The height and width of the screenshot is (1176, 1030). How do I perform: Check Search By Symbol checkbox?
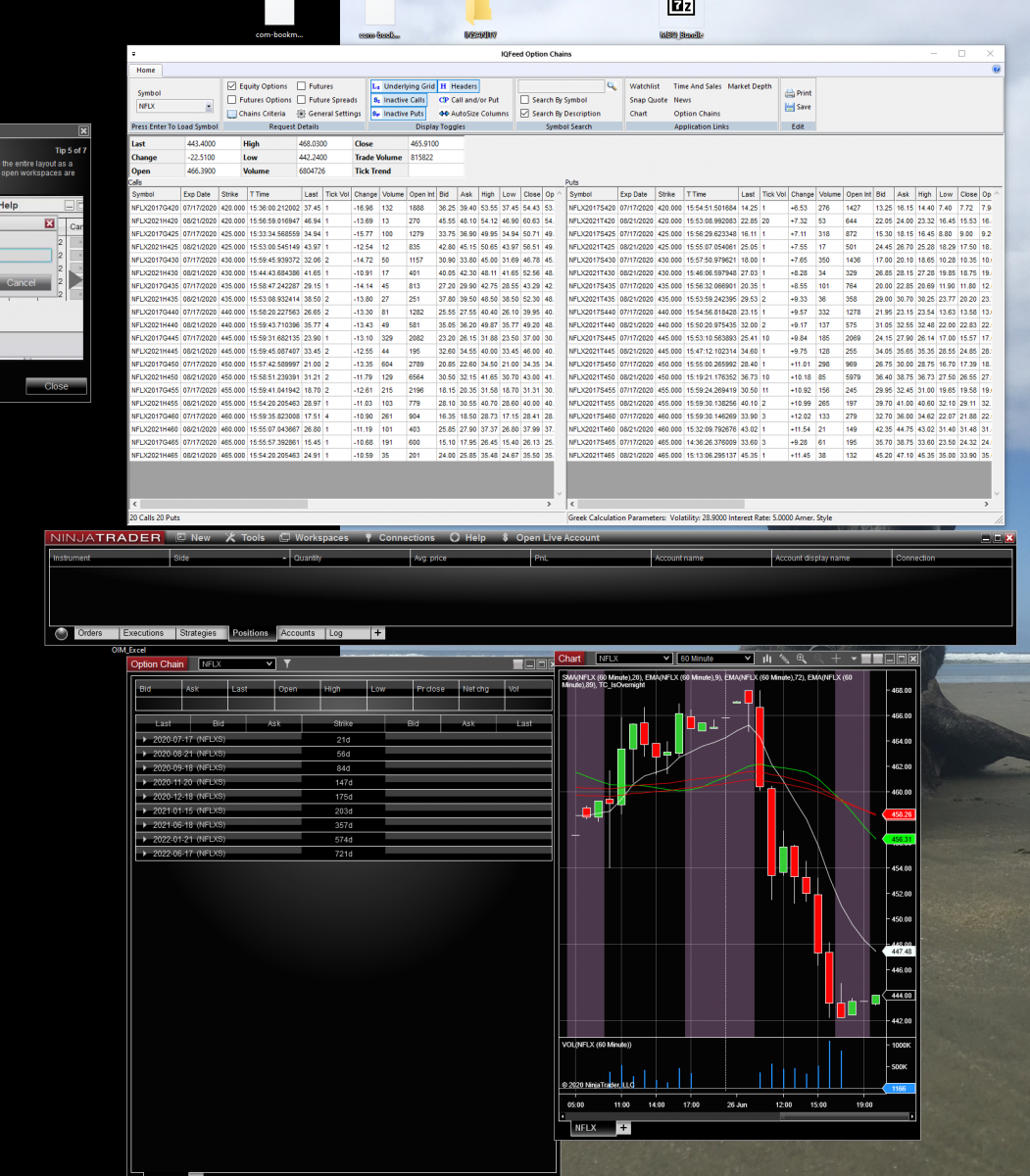[x=524, y=100]
